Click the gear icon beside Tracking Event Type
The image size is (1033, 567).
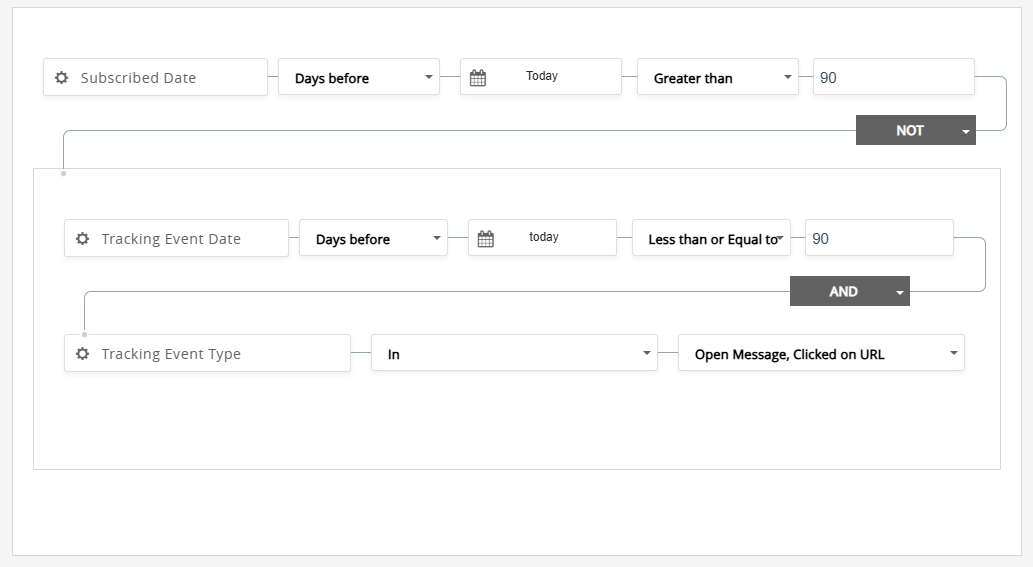(83, 354)
